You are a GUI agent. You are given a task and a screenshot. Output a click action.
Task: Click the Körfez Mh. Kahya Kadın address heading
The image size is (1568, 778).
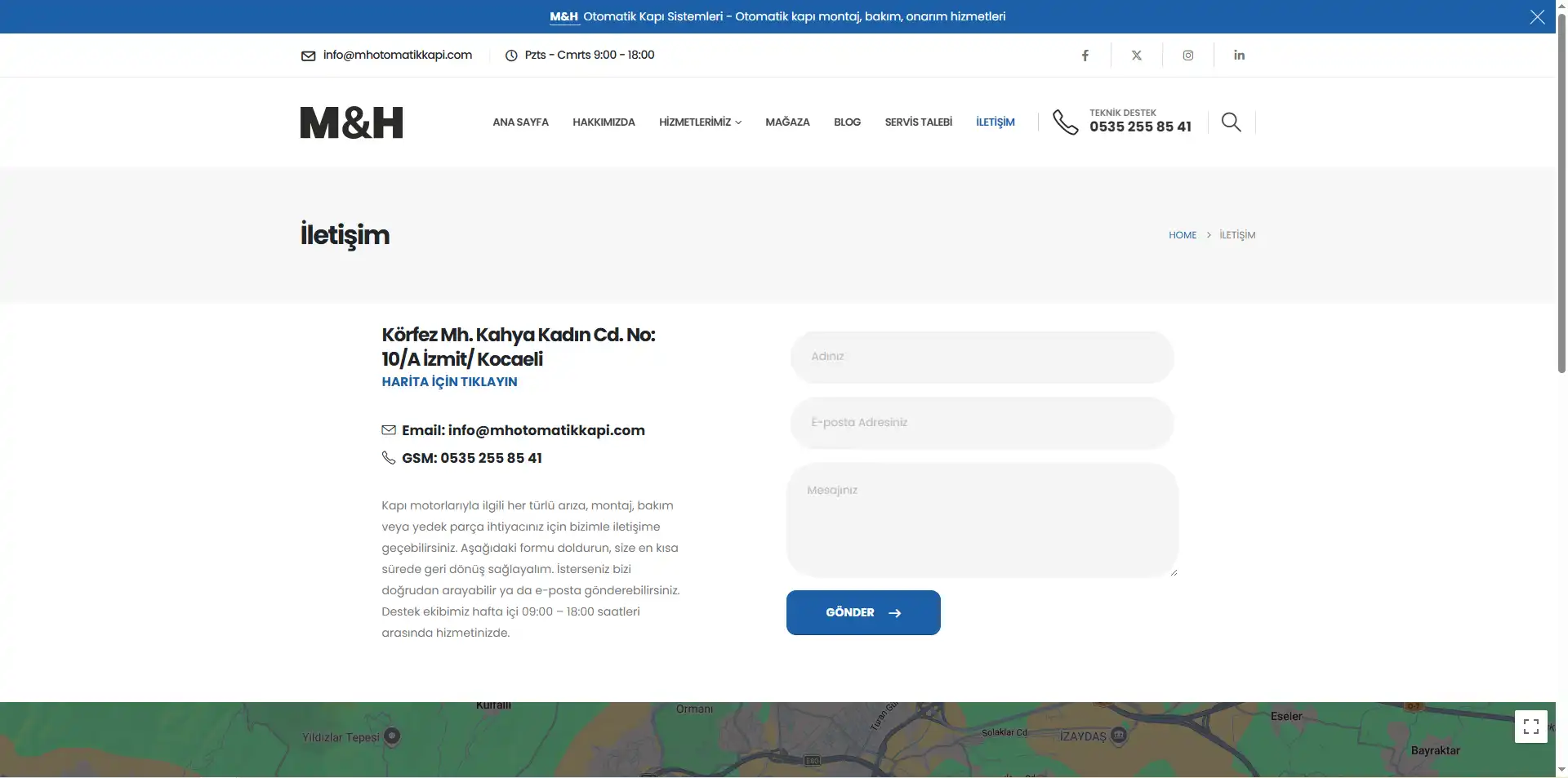pyautogui.click(x=518, y=347)
